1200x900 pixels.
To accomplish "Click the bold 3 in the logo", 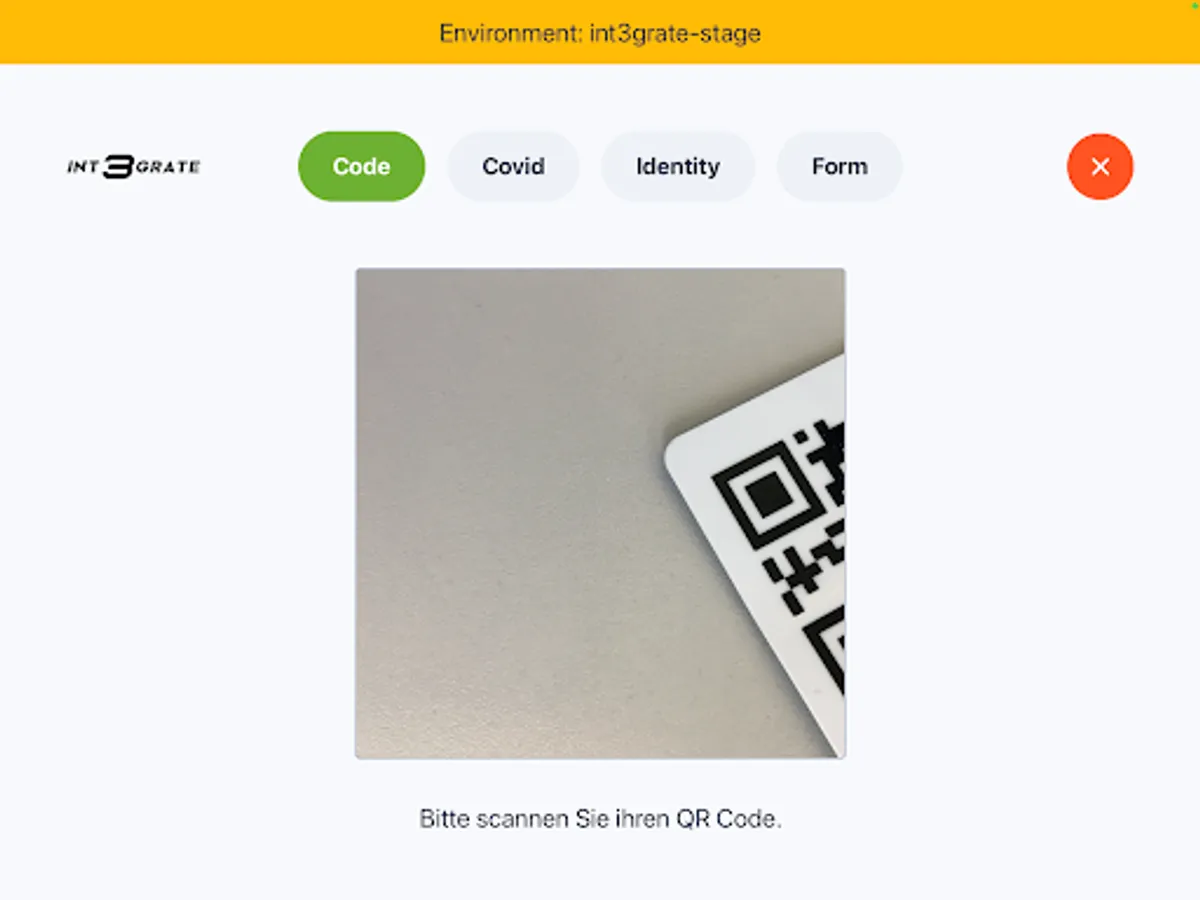I will tap(118, 167).
